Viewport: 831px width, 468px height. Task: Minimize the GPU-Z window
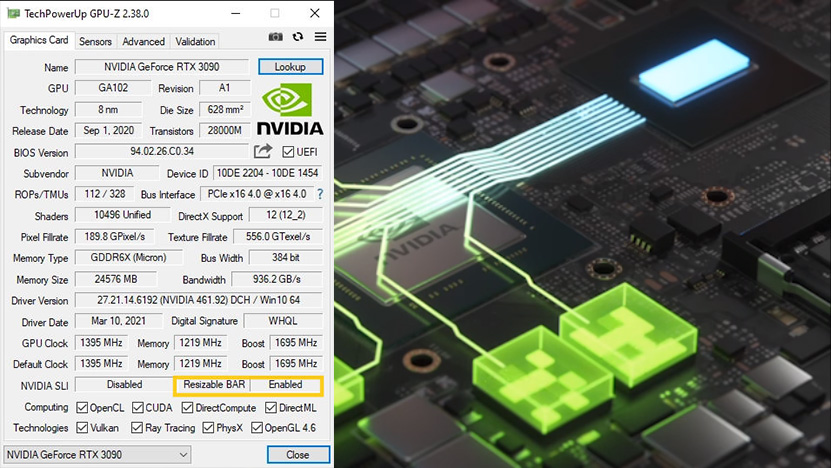click(x=236, y=13)
